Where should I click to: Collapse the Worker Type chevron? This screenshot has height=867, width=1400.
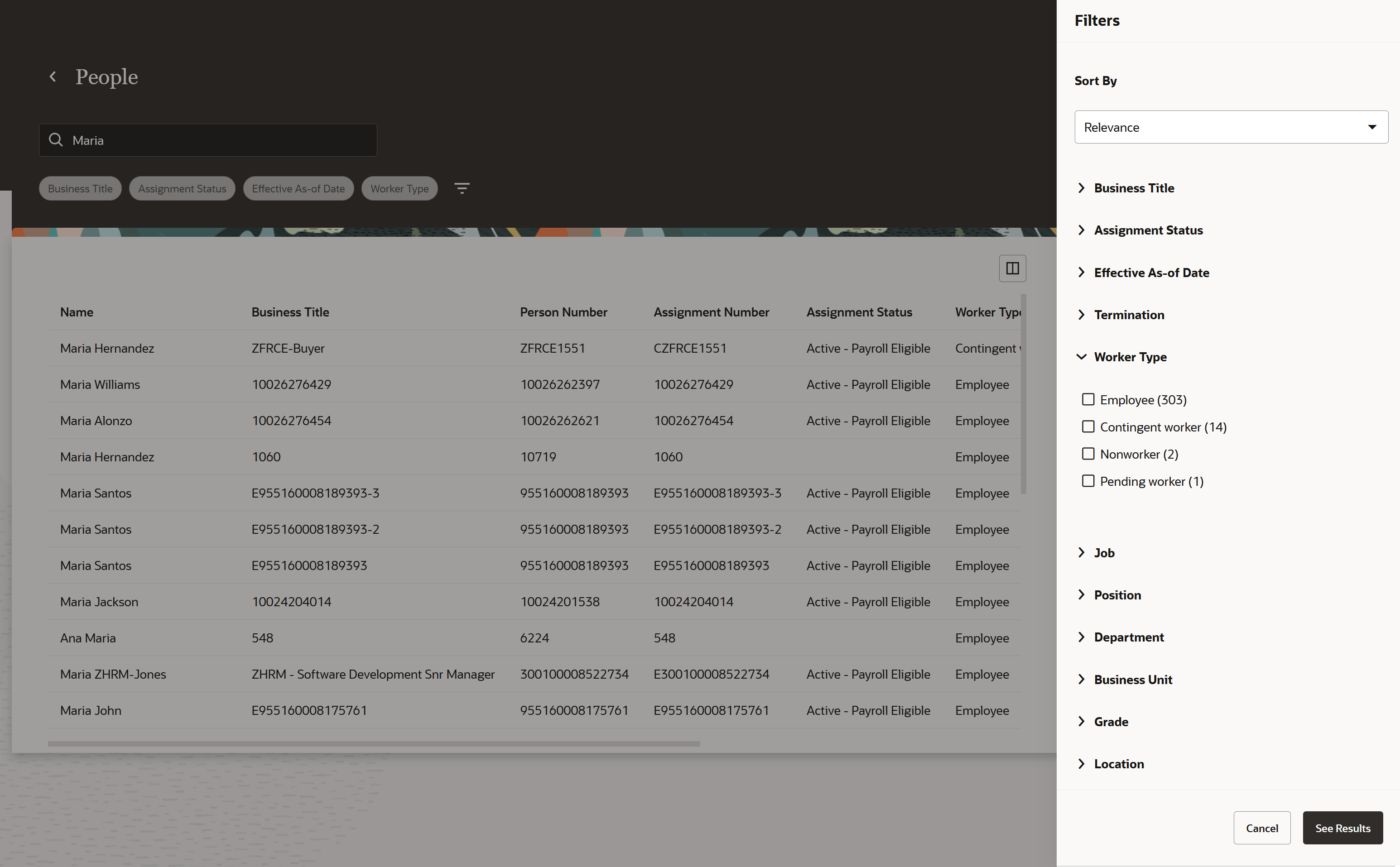1081,357
